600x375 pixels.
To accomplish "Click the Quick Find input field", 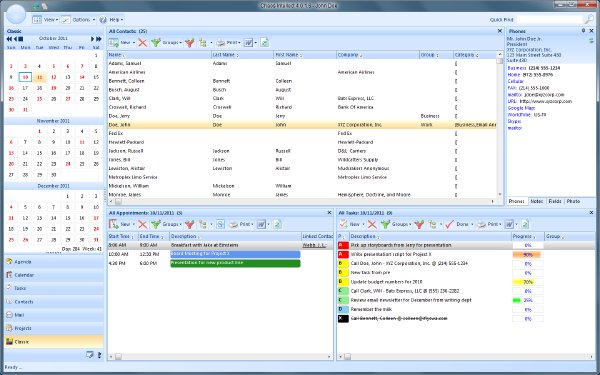I will coord(549,20).
